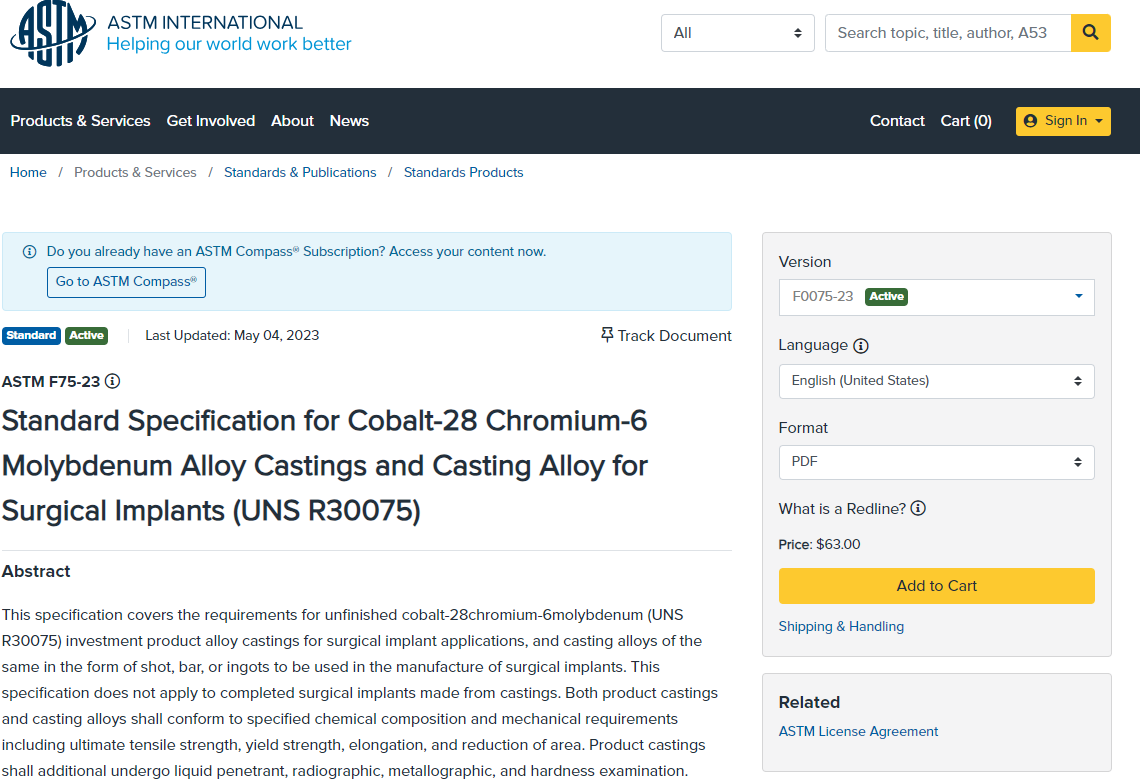Click the Active badge inside Version dropdown
Screen dimensions: 1140x784
(886, 297)
